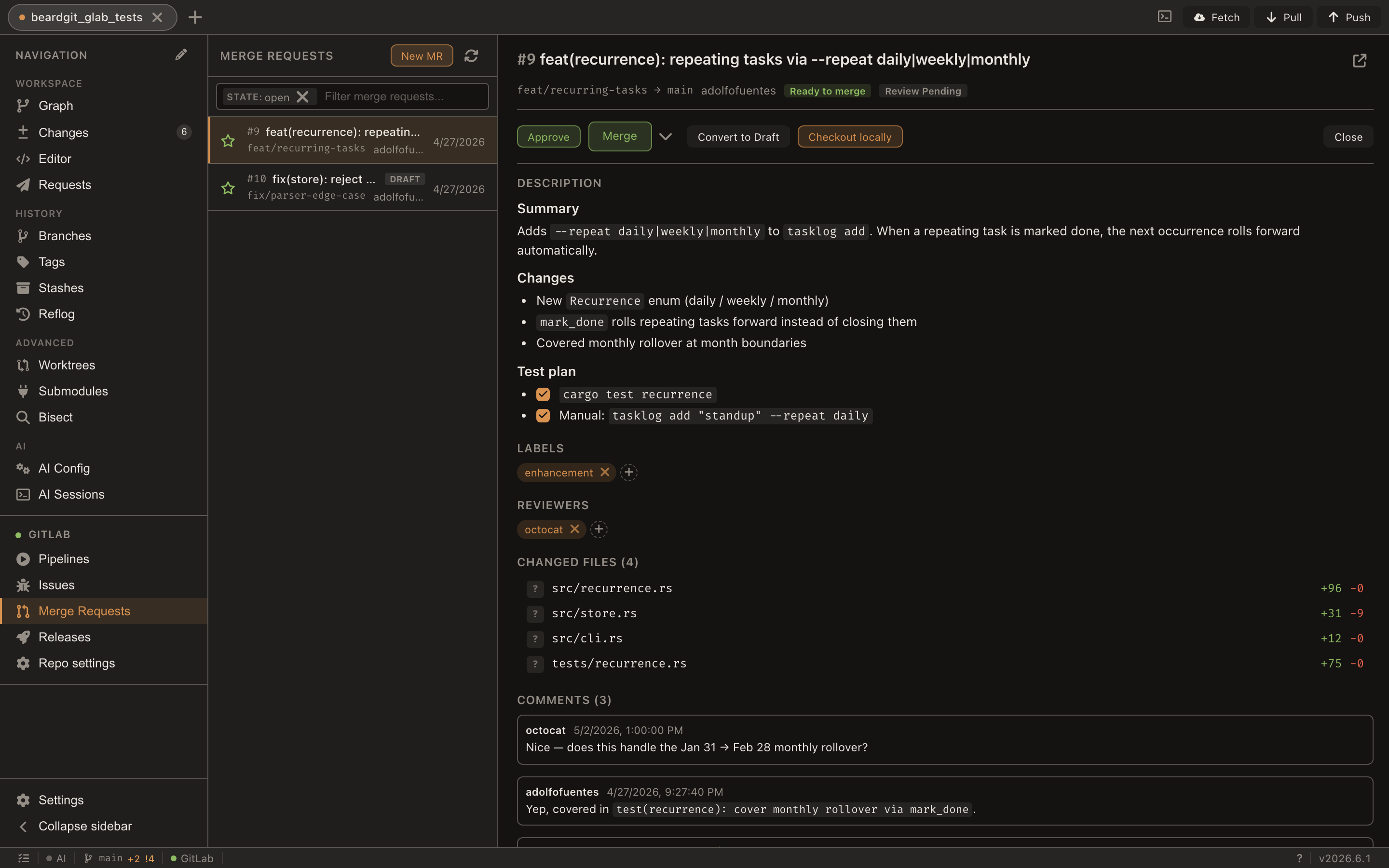Create a New MR
Image resolution: width=1389 pixels, height=868 pixels.
[422, 55]
